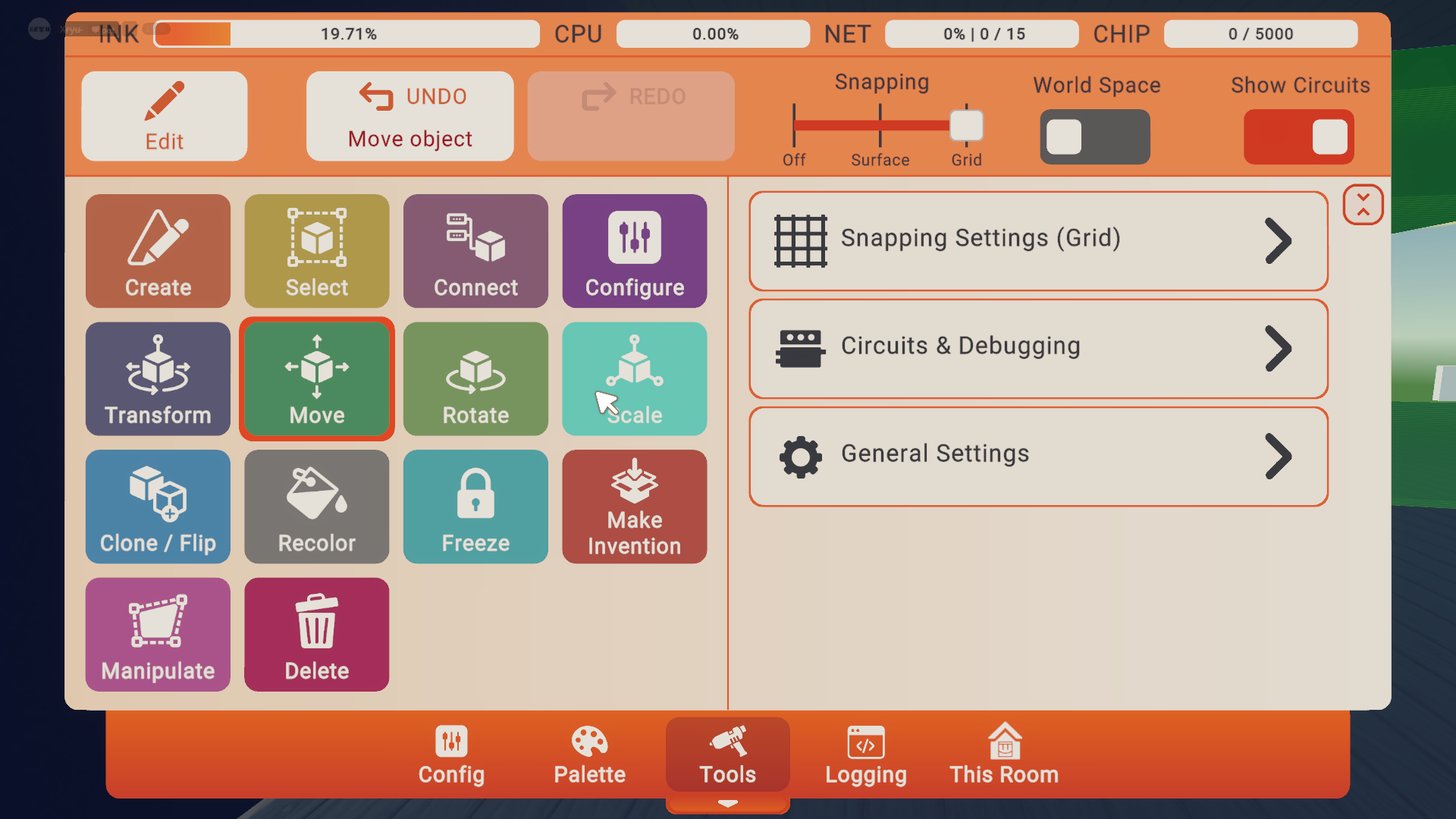Screen dimensions: 1456x819
Task: Expand Snapping Settings (Grid) section
Action: tap(1038, 241)
